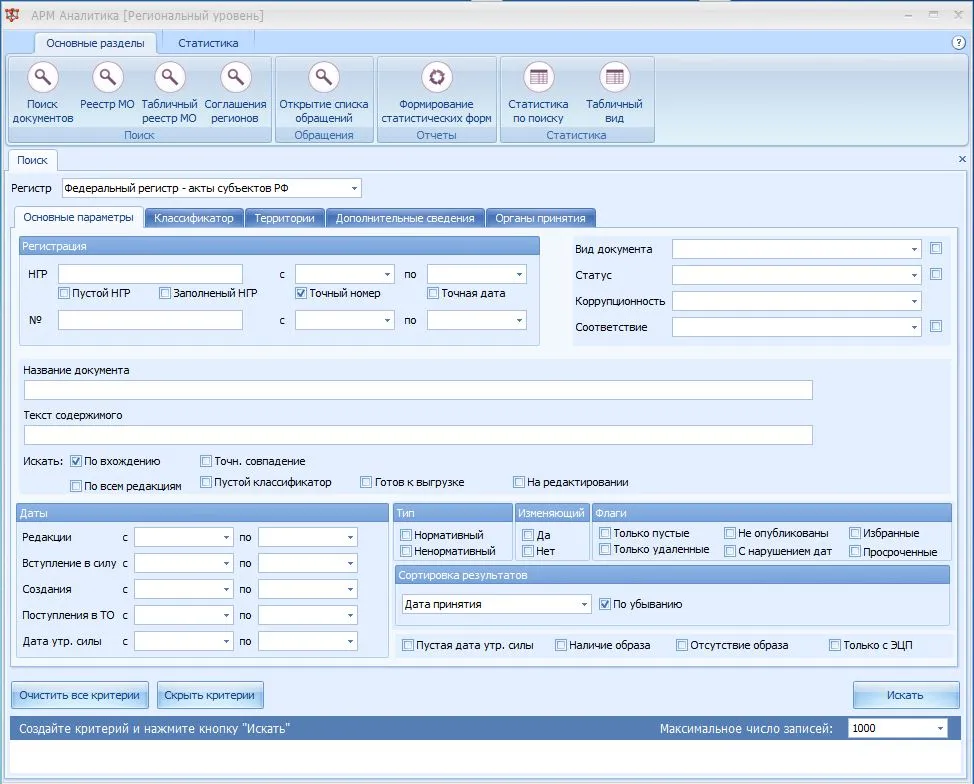Open Вступление в силу end date picker

pos(350,563)
